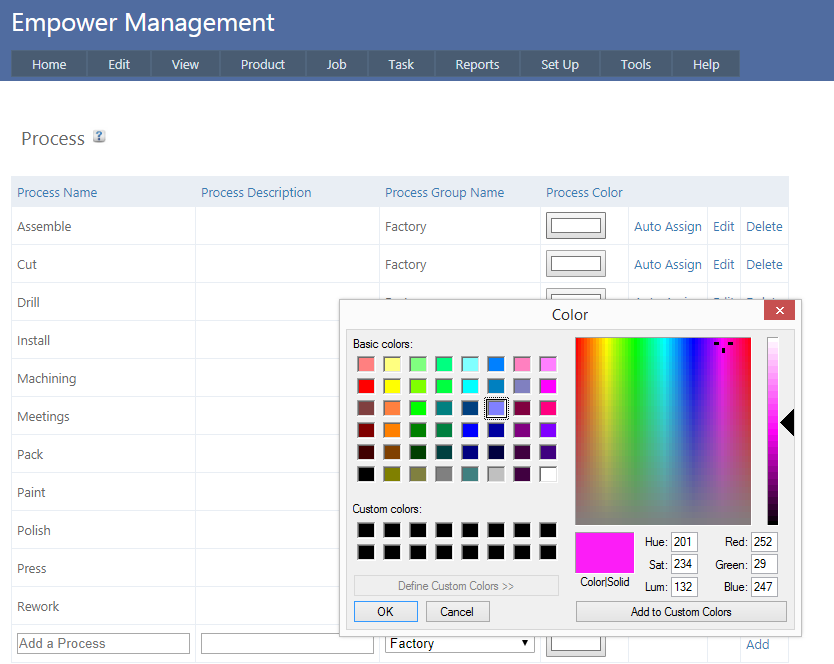The width and height of the screenshot is (834, 664).
Task: Click the first custom color slot
Action: 366,530
